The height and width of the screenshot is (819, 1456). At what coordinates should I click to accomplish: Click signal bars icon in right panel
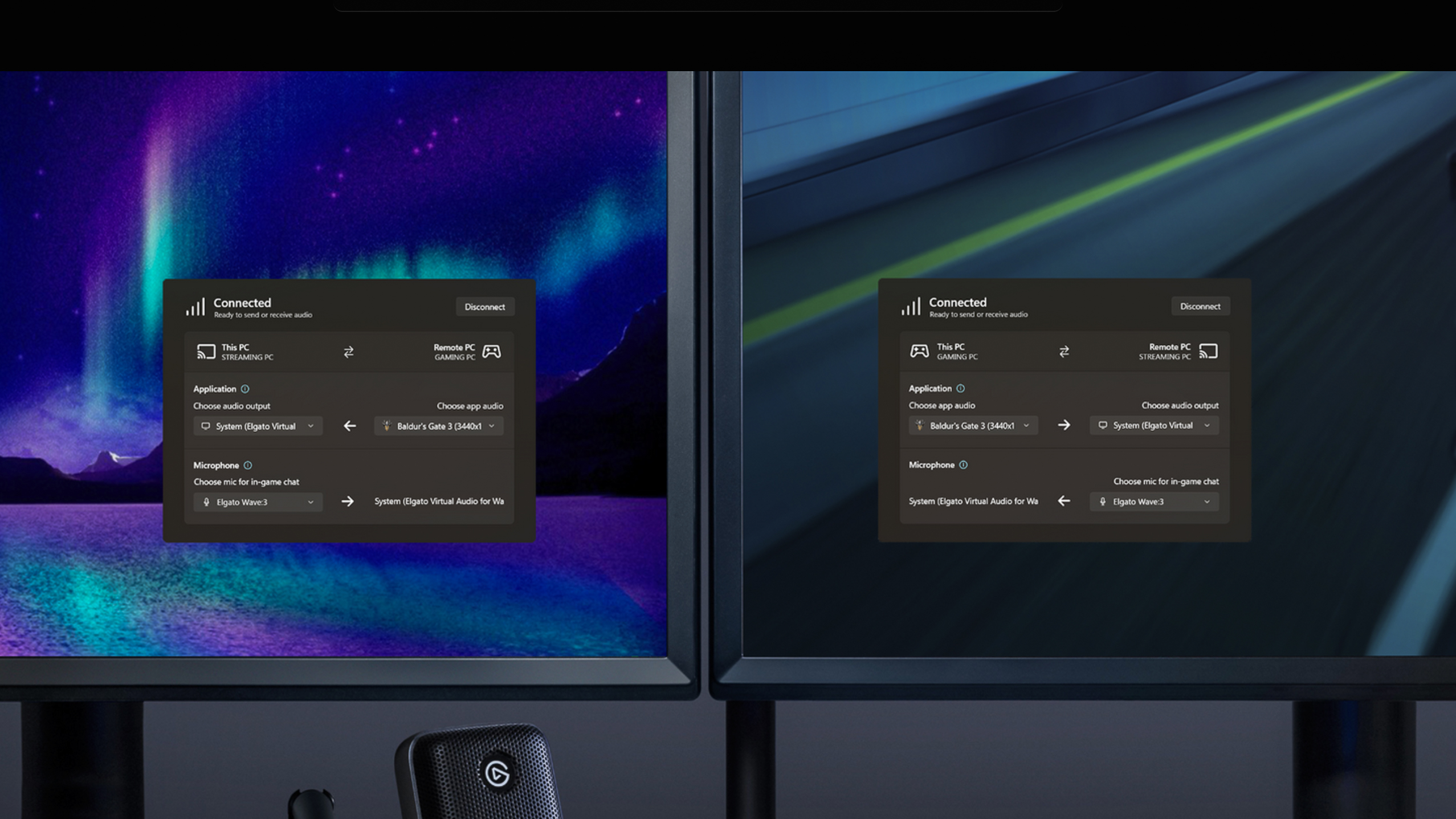tap(911, 307)
